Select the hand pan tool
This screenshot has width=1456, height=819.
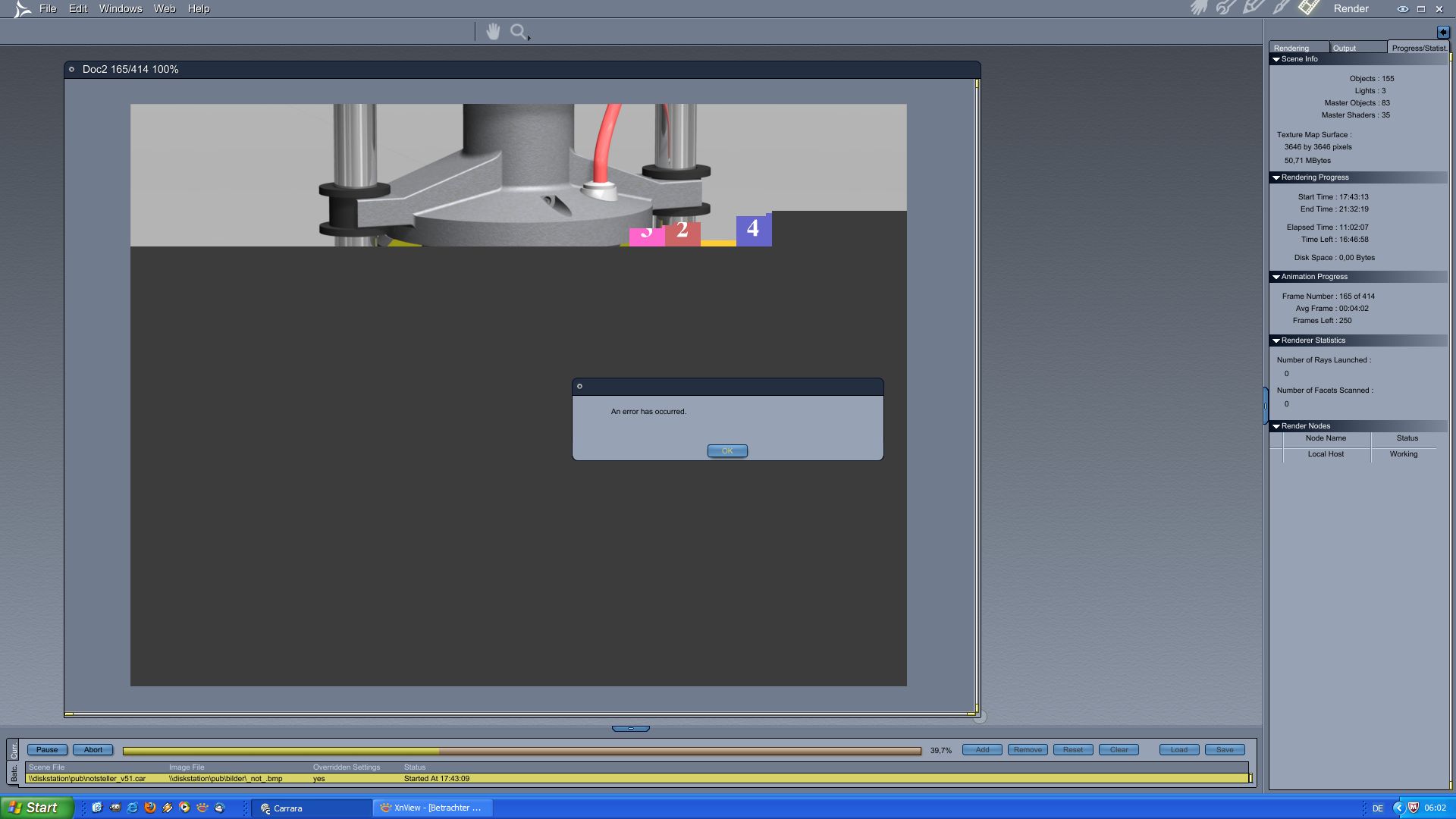493,32
